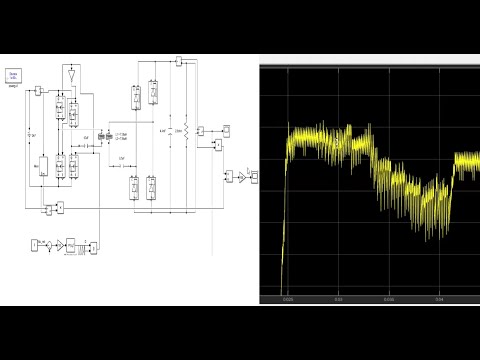Select the secondary-side series capacitor
Viewport: 480px width, 360px height.
122,165
